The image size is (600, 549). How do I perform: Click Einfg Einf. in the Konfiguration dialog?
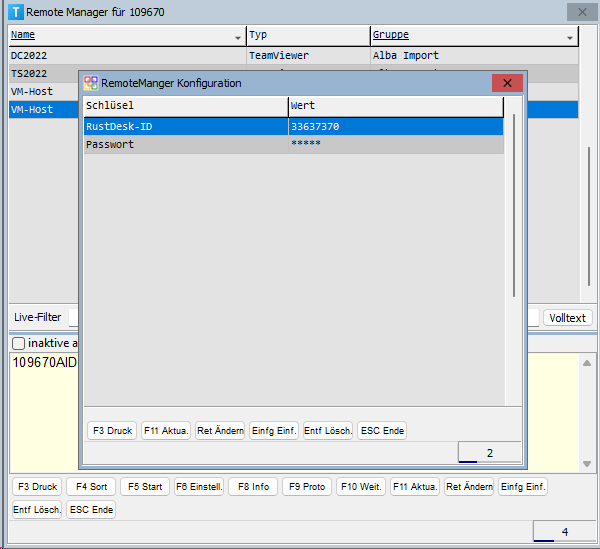tap(274, 431)
